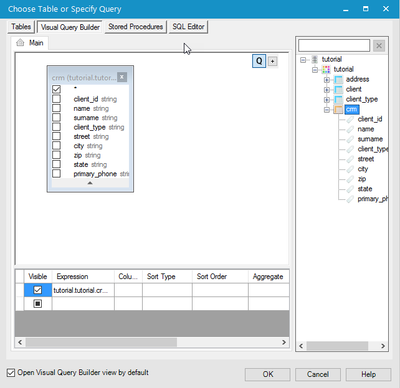
Task: Click the tutorial server icon in tree
Action: pyautogui.click(x=315, y=59)
